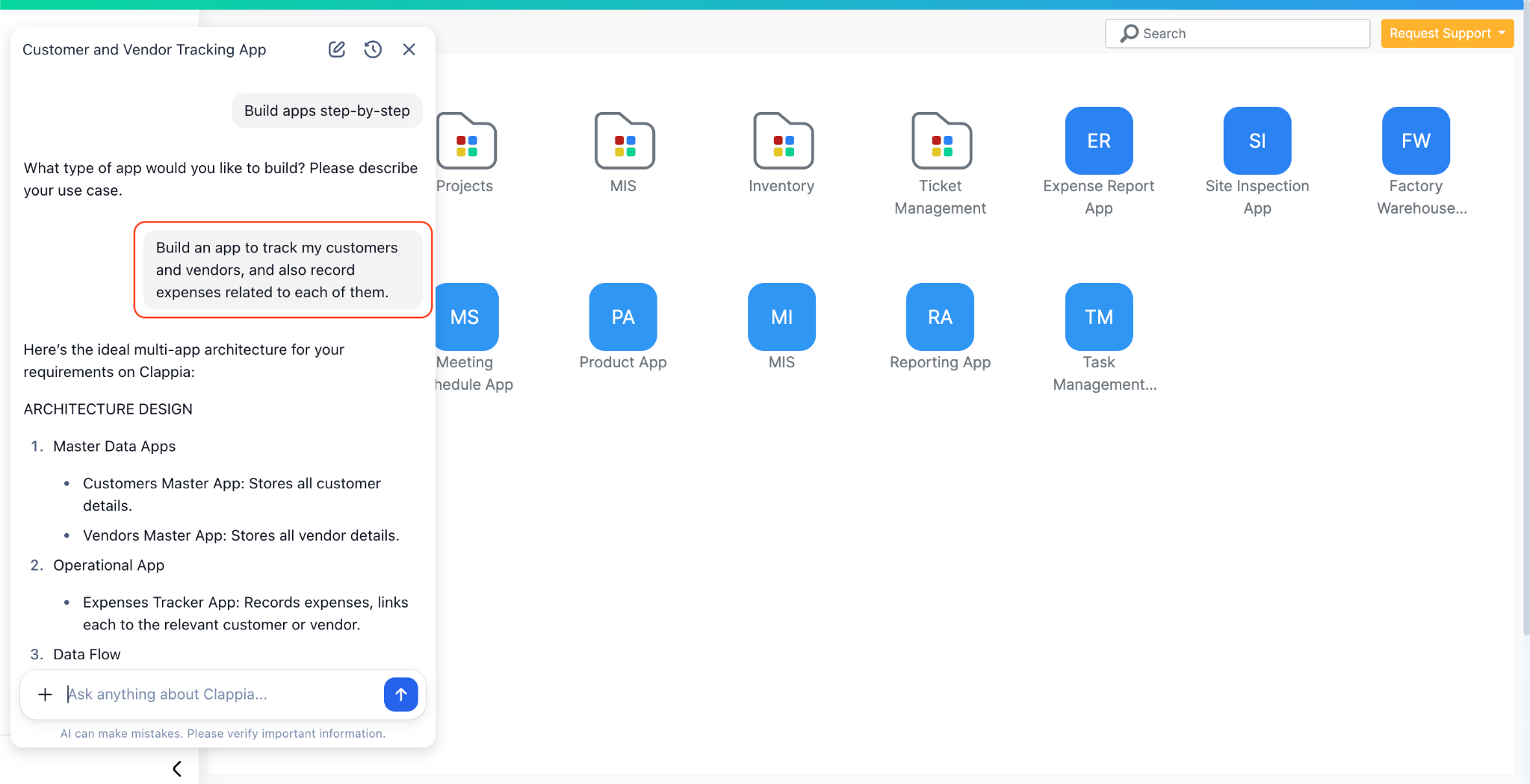View chat history using the clock icon
The width and height of the screenshot is (1530, 784).
(373, 49)
